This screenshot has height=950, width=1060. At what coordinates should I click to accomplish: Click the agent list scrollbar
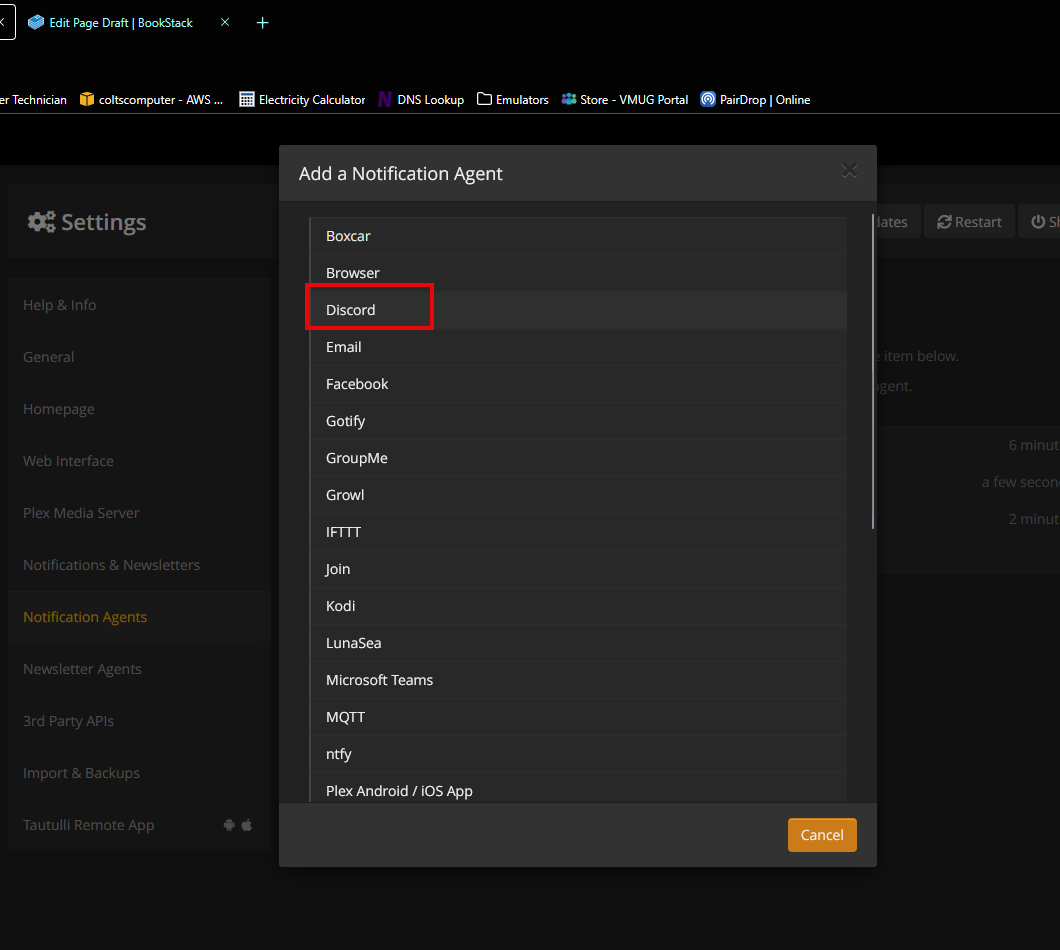pos(873,372)
